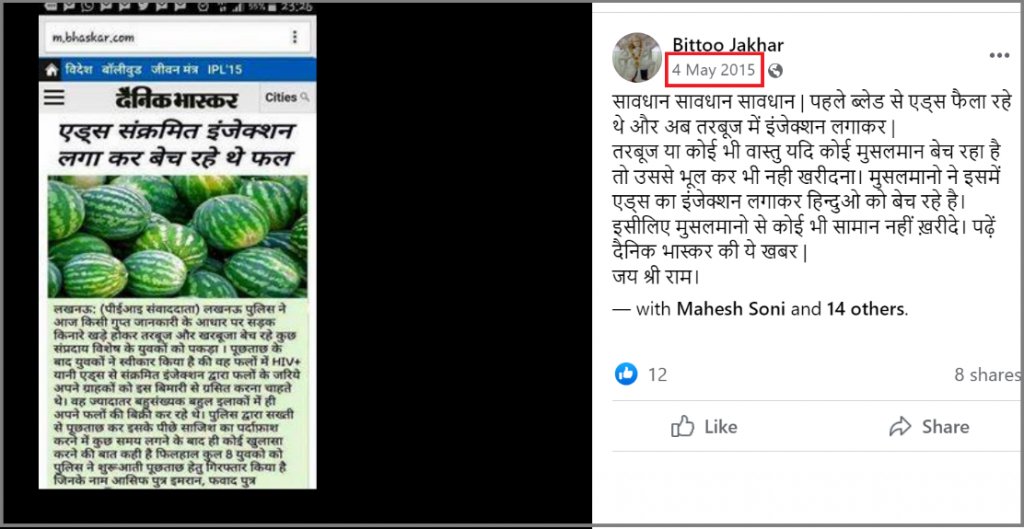Open Mahesh Soni tagged profile

coord(731,308)
